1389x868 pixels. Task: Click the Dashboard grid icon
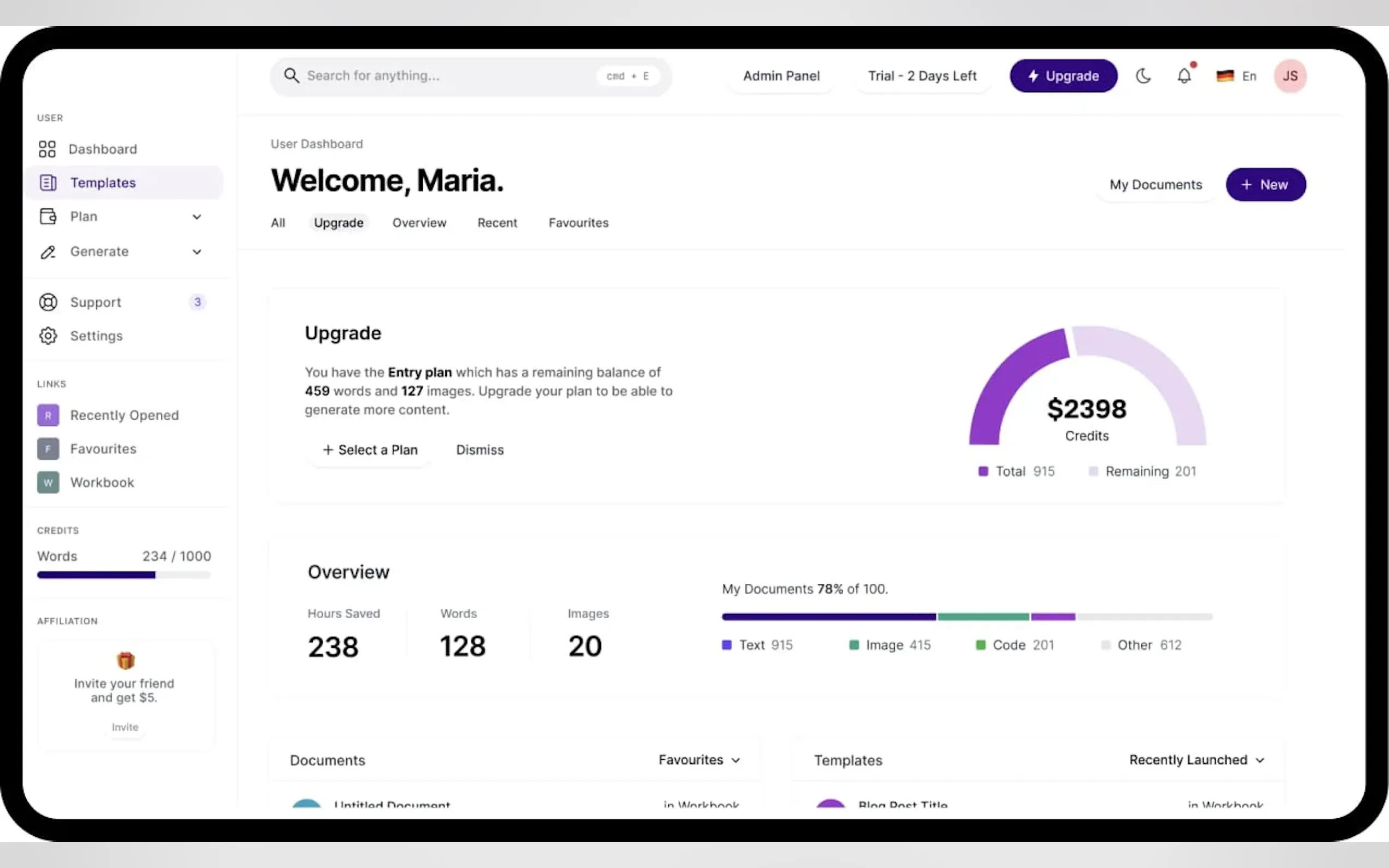47,149
